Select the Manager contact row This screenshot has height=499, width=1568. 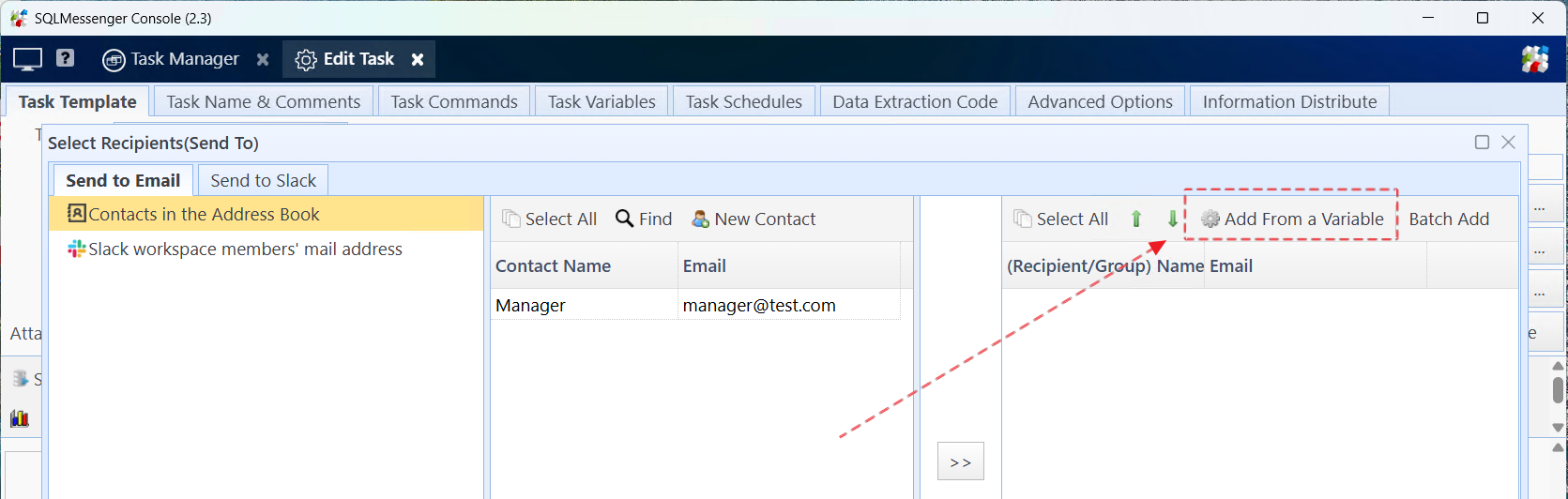[694, 305]
